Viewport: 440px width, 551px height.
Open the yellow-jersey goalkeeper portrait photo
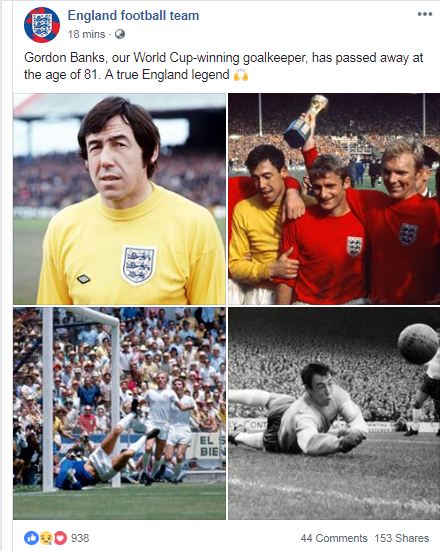[119, 199]
